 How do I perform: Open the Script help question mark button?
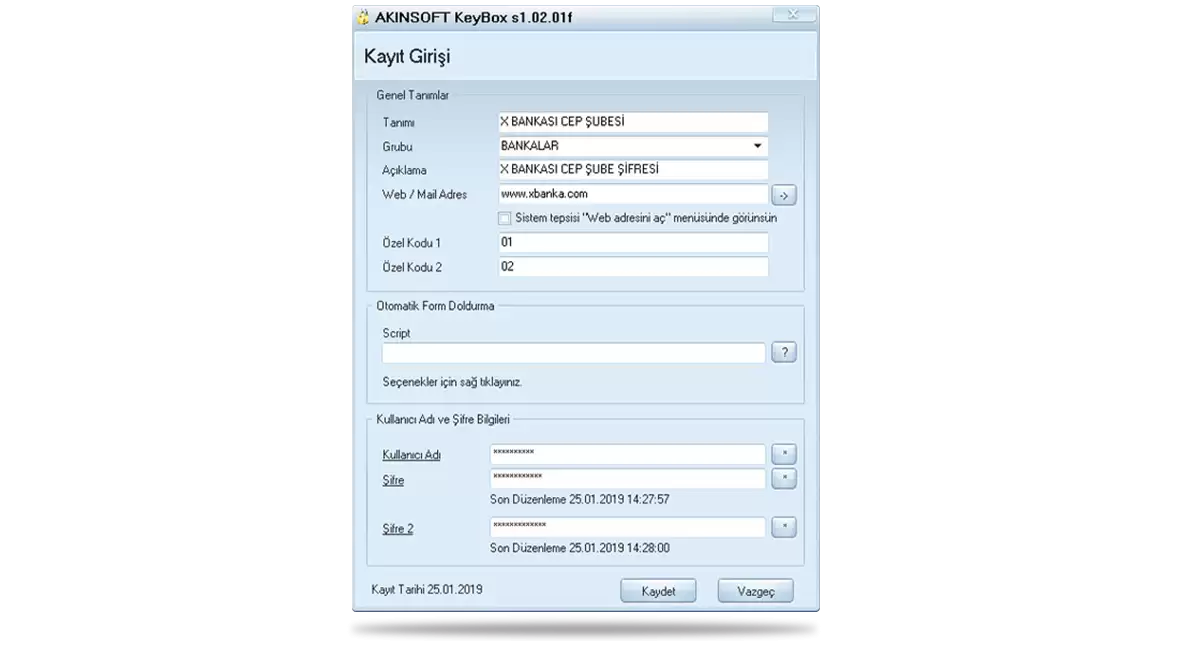pyautogui.click(x=784, y=352)
